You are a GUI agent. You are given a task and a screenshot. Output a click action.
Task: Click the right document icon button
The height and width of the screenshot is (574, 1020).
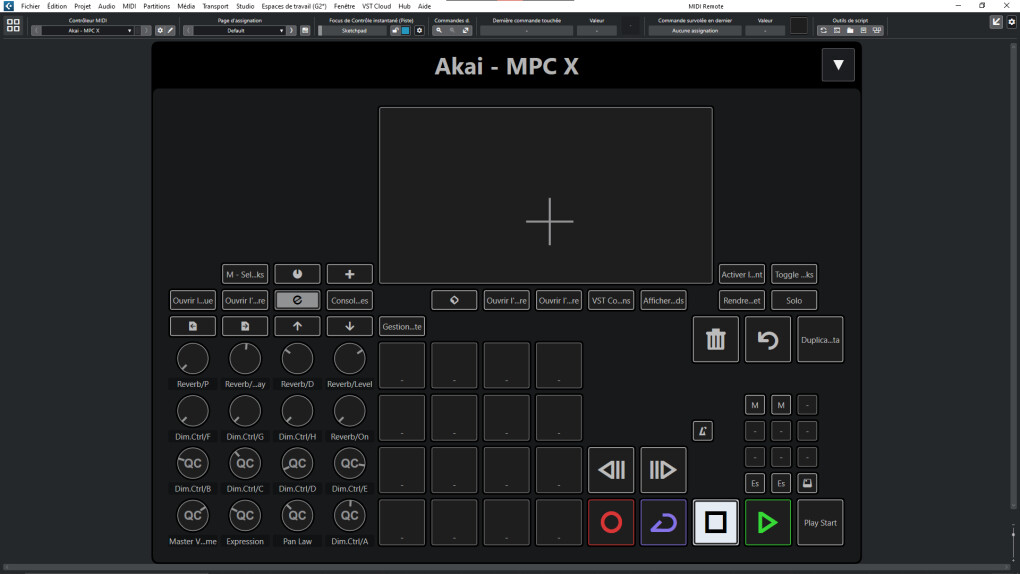245,326
